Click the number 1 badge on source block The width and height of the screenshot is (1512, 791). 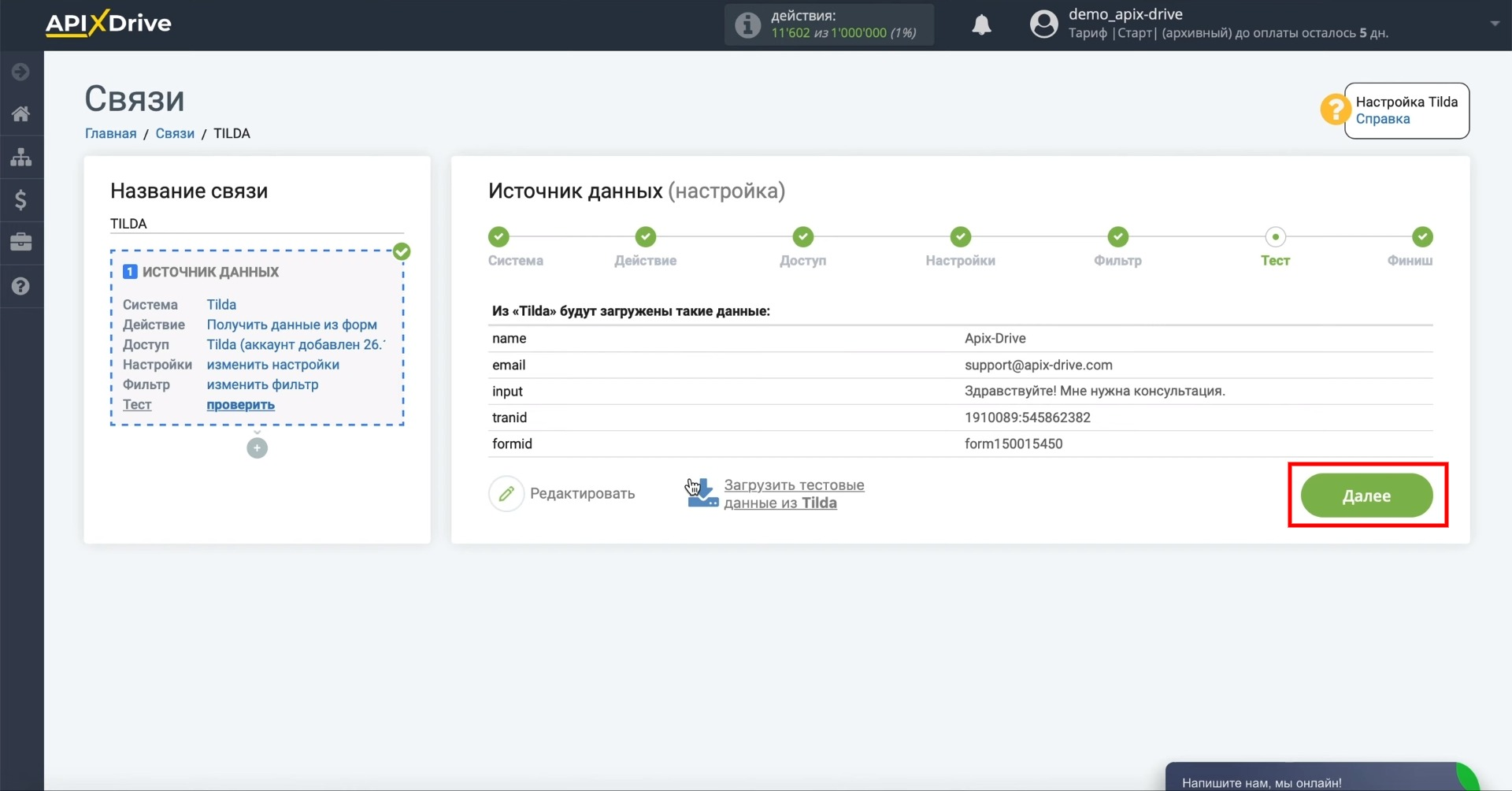click(130, 272)
